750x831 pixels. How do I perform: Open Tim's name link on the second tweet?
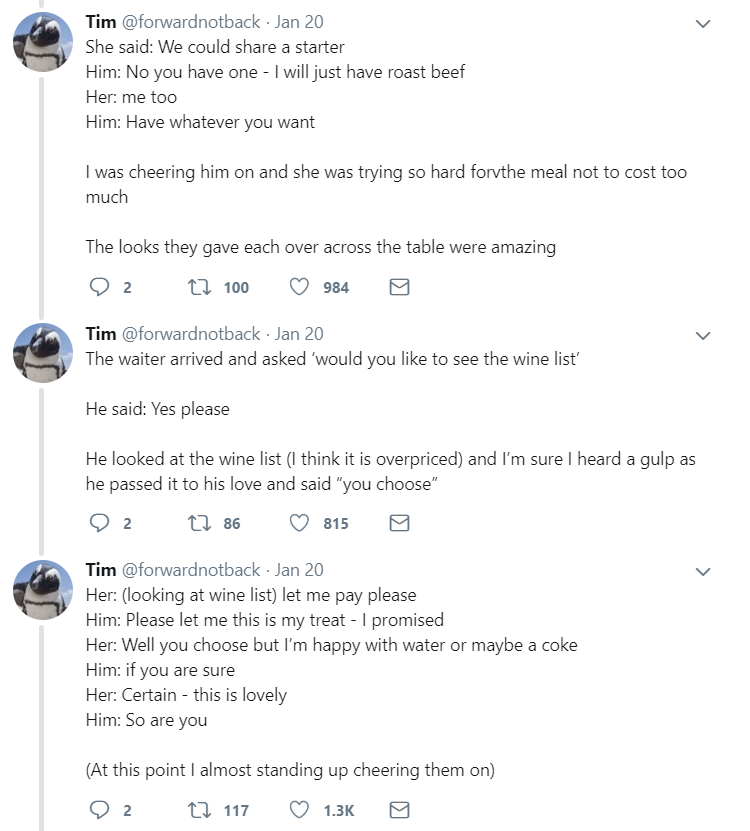coord(101,334)
